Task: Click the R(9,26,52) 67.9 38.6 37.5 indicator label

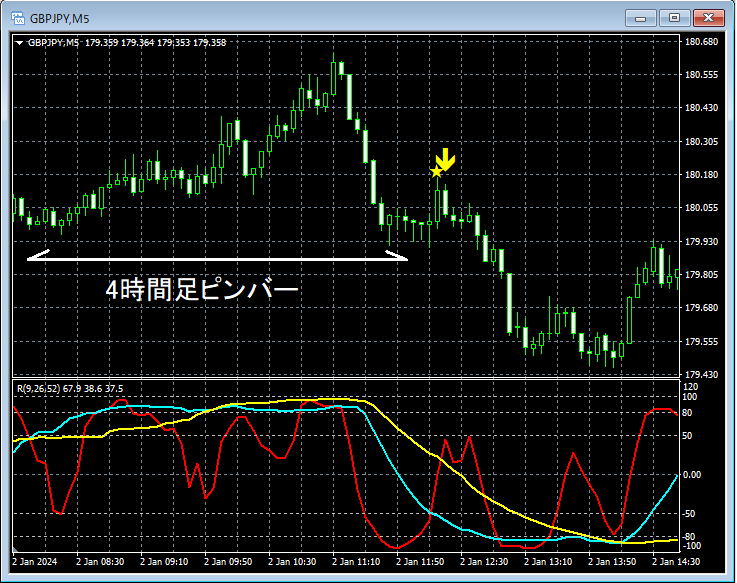Action: click(x=70, y=389)
